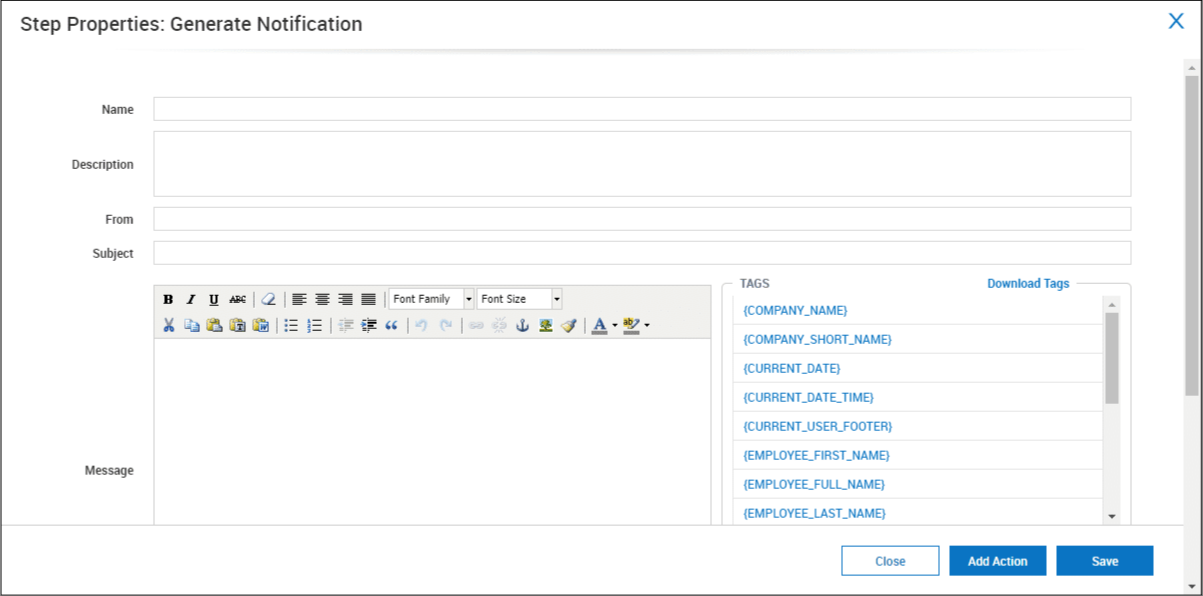This screenshot has width=1203, height=596.
Task: Insert an image into the message
Action: tap(545, 325)
